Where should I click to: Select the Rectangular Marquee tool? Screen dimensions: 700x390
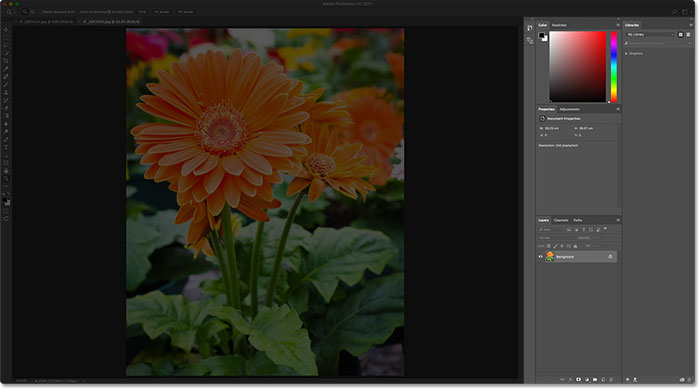tap(6, 37)
